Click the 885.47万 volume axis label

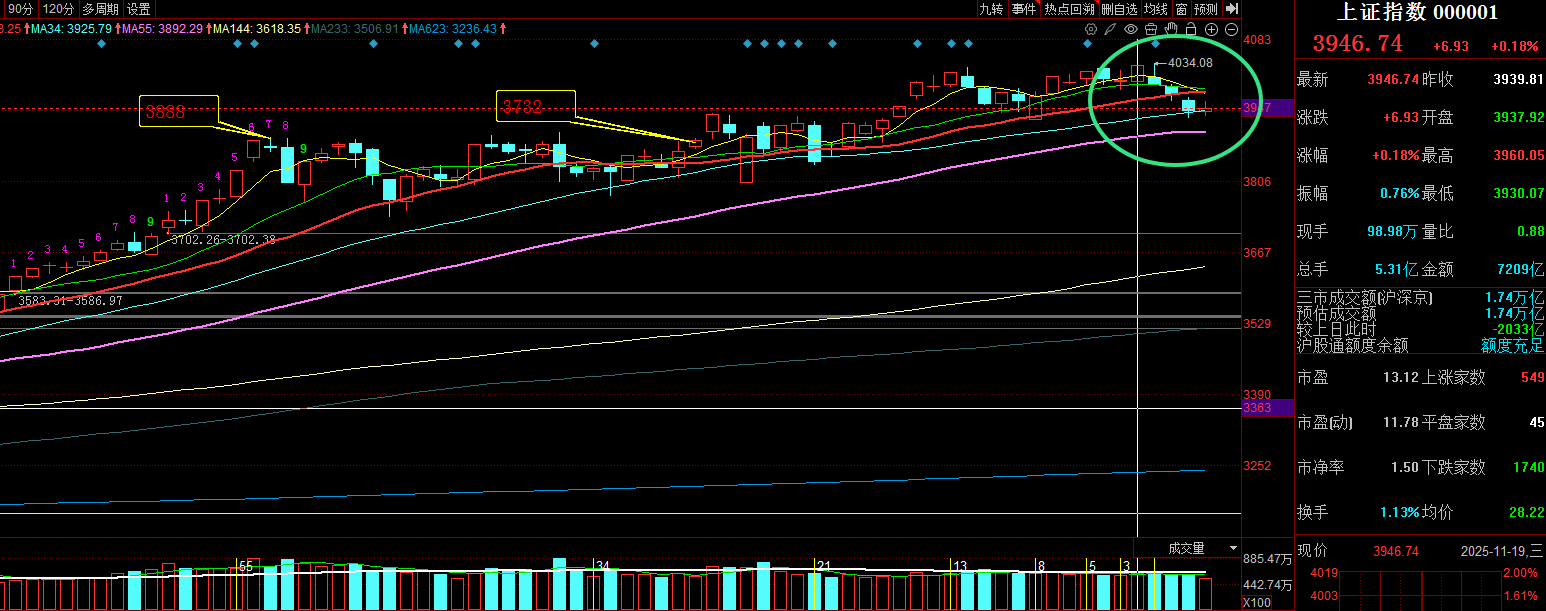point(1268,559)
